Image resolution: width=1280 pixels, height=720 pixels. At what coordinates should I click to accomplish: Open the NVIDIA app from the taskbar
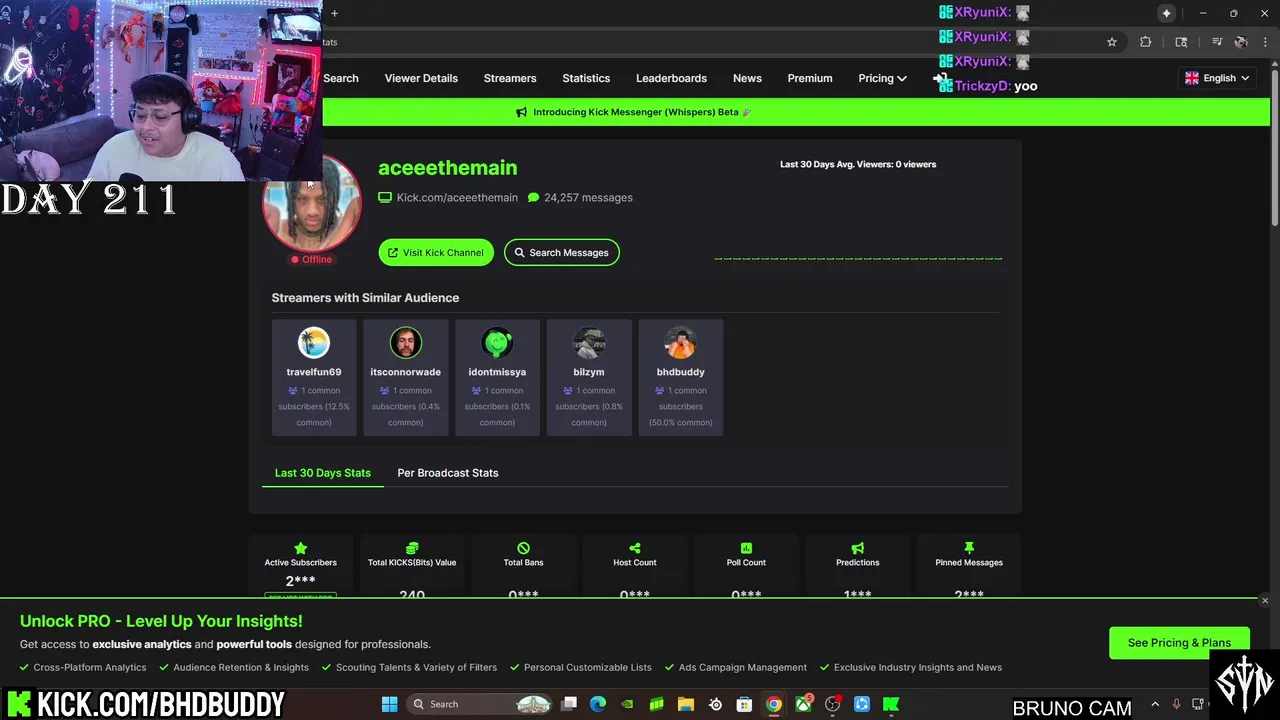coord(627,704)
